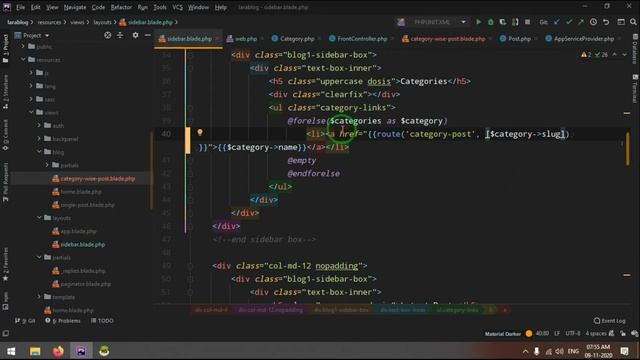
Task: Open Firefox from the taskbar
Action: [x=58, y=351]
